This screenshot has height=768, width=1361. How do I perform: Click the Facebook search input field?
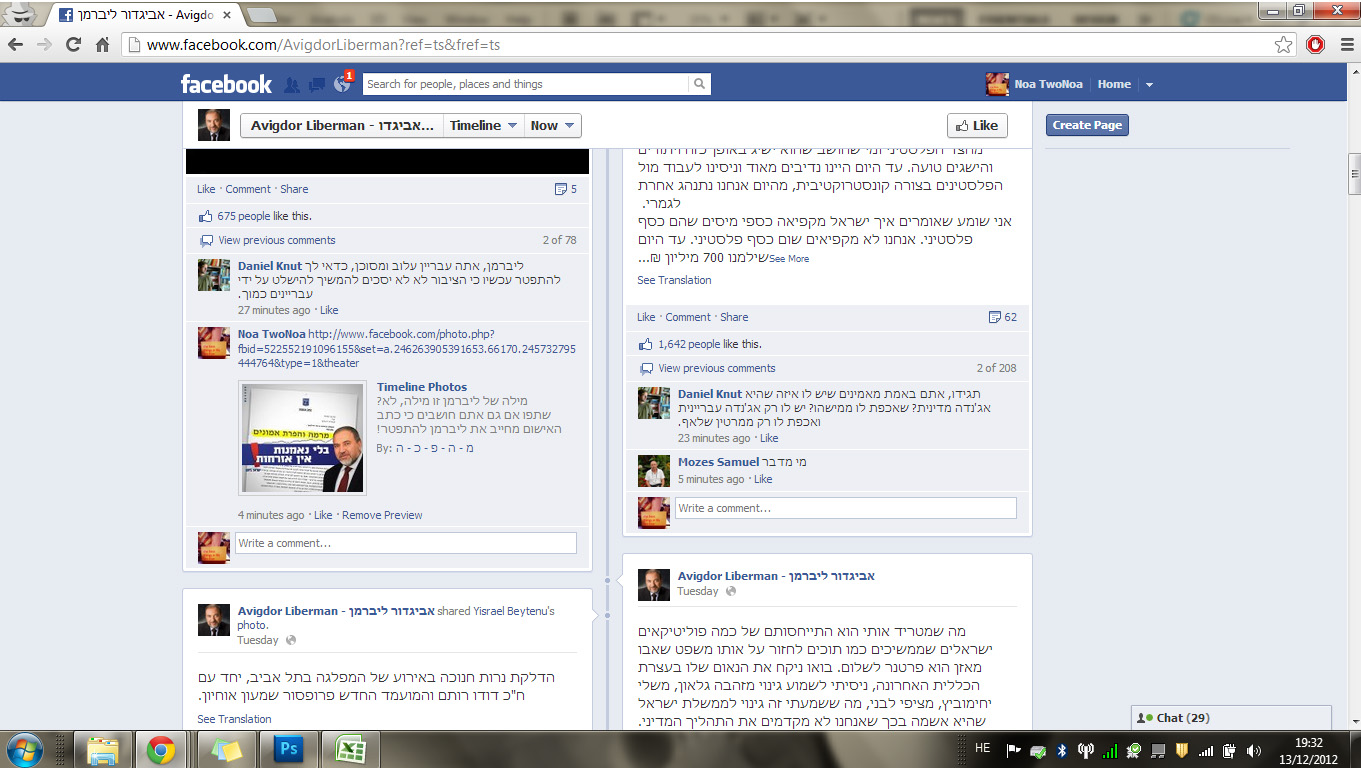click(x=526, y=85)
